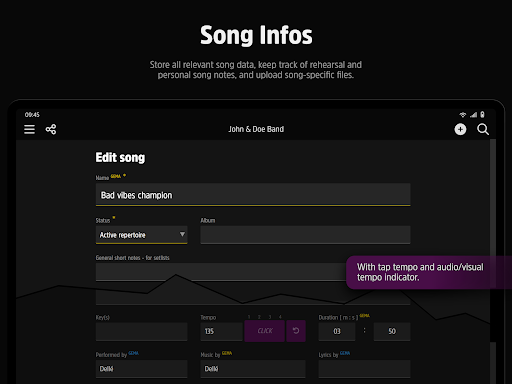
Task: Tap the battery status icon
Action: 482,115
